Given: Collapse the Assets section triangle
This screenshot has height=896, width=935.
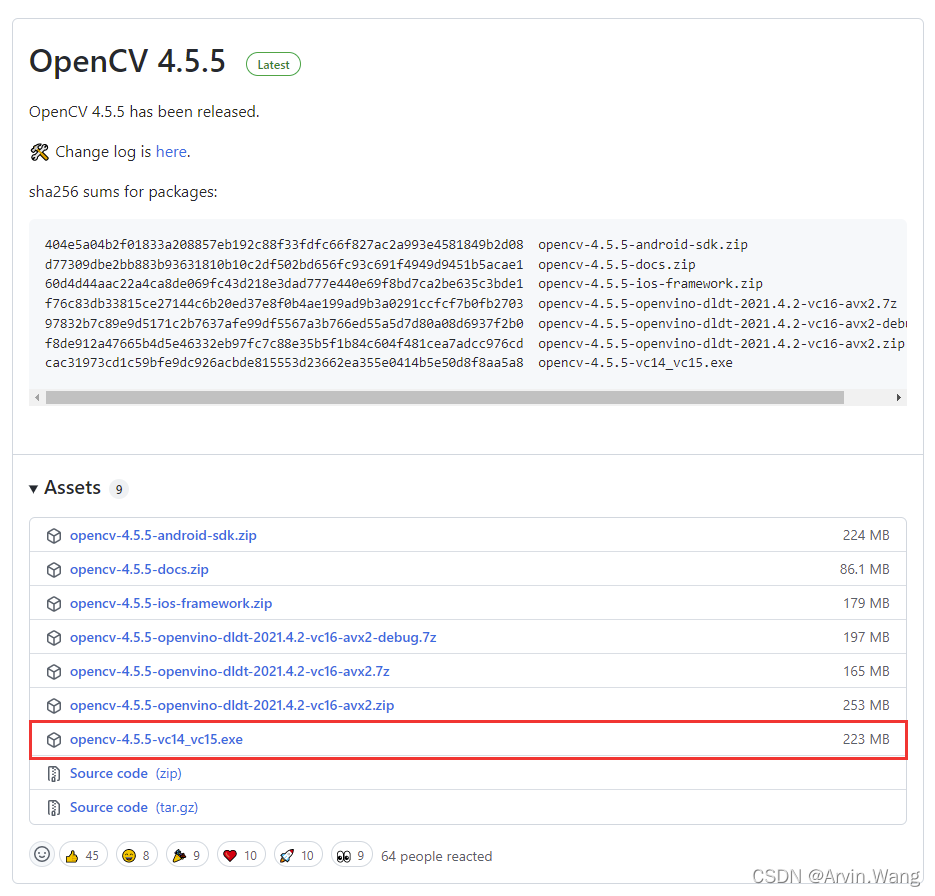Looking at the screenshot, I should 33,489.
